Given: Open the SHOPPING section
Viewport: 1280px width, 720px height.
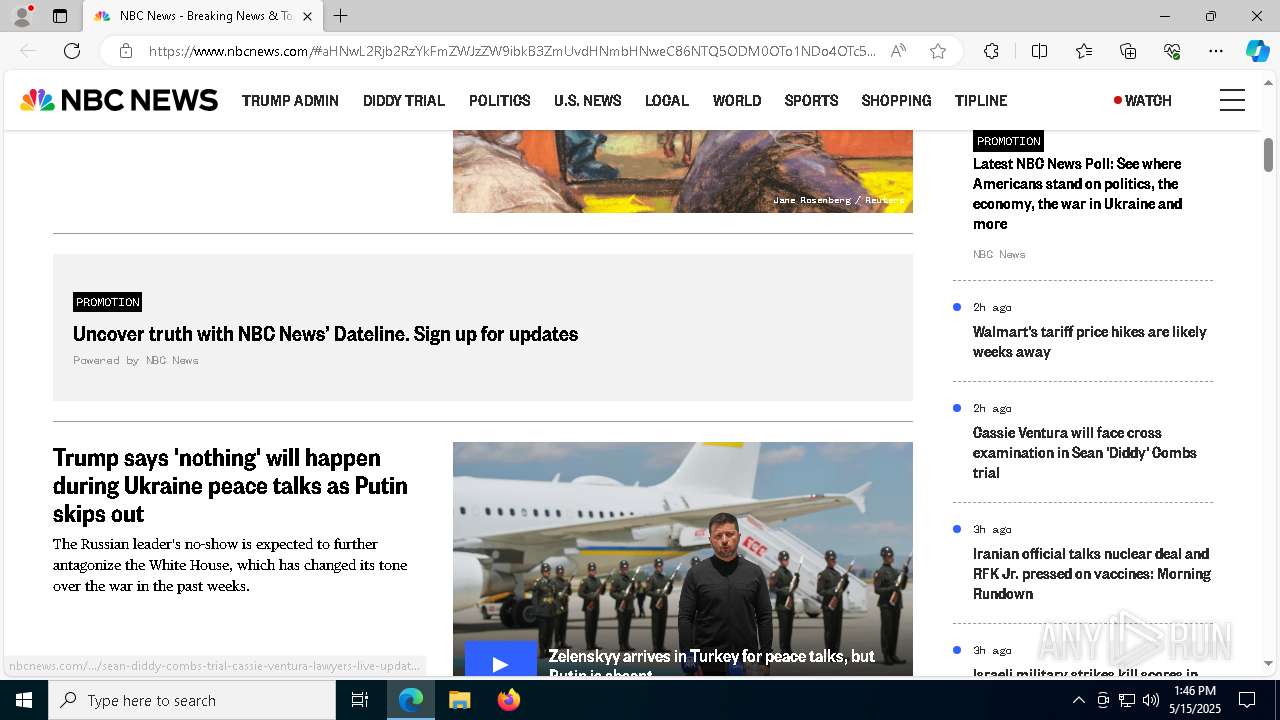Looking at the screenshot, I should (896, 100).
